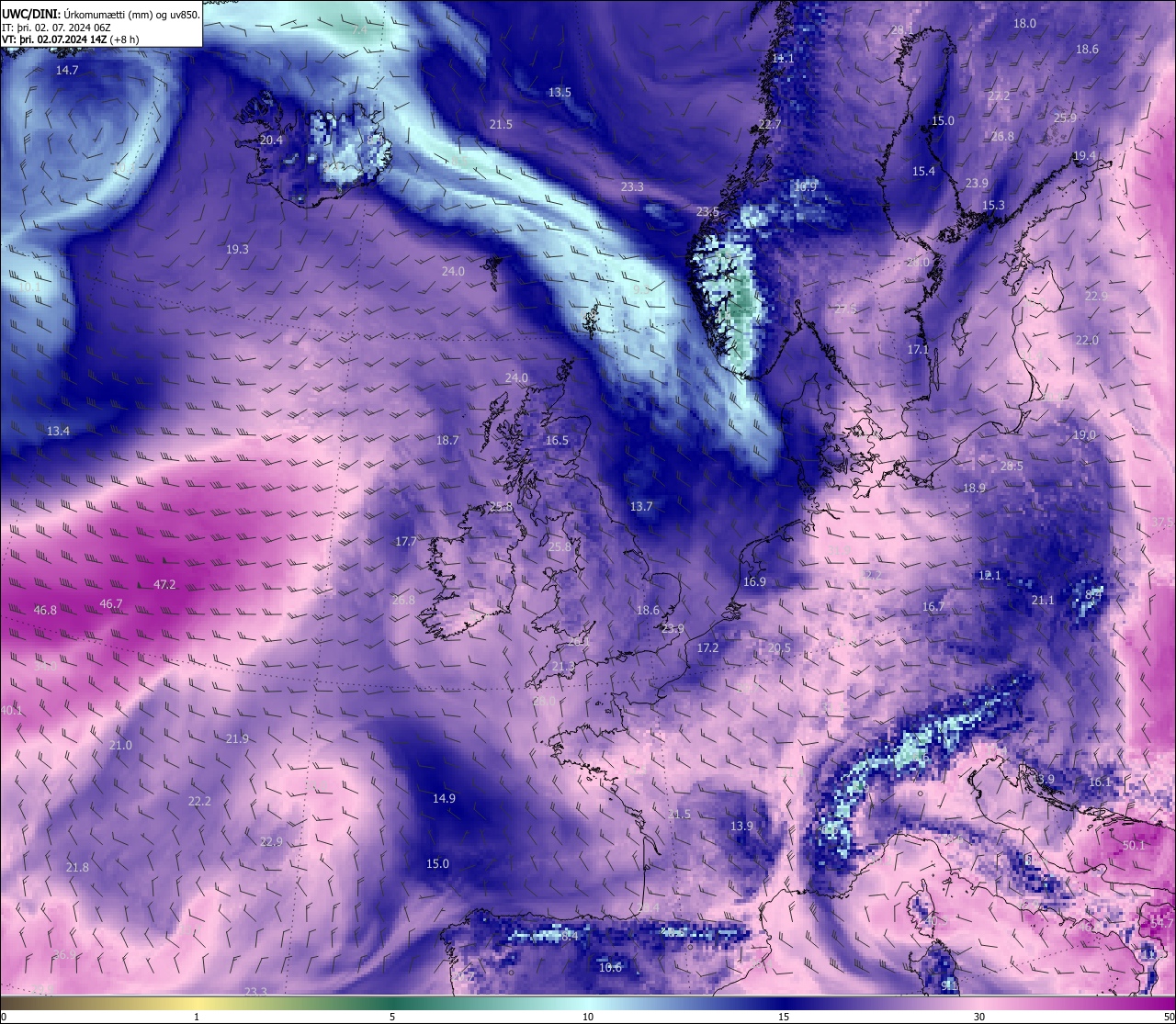This screenshot has width=1176, height=1024.
Task: Click the 17.2 map value
Action: 707,647
